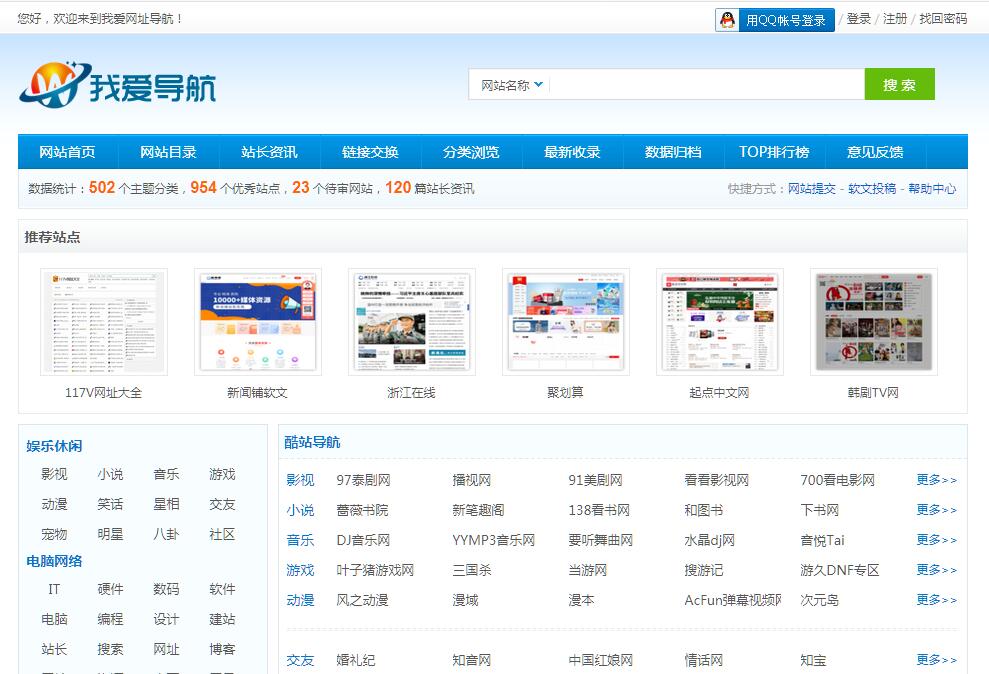Open the 新闻铺软文 site thumbnail
Screen dimensions: 989x674
(258, 322)
